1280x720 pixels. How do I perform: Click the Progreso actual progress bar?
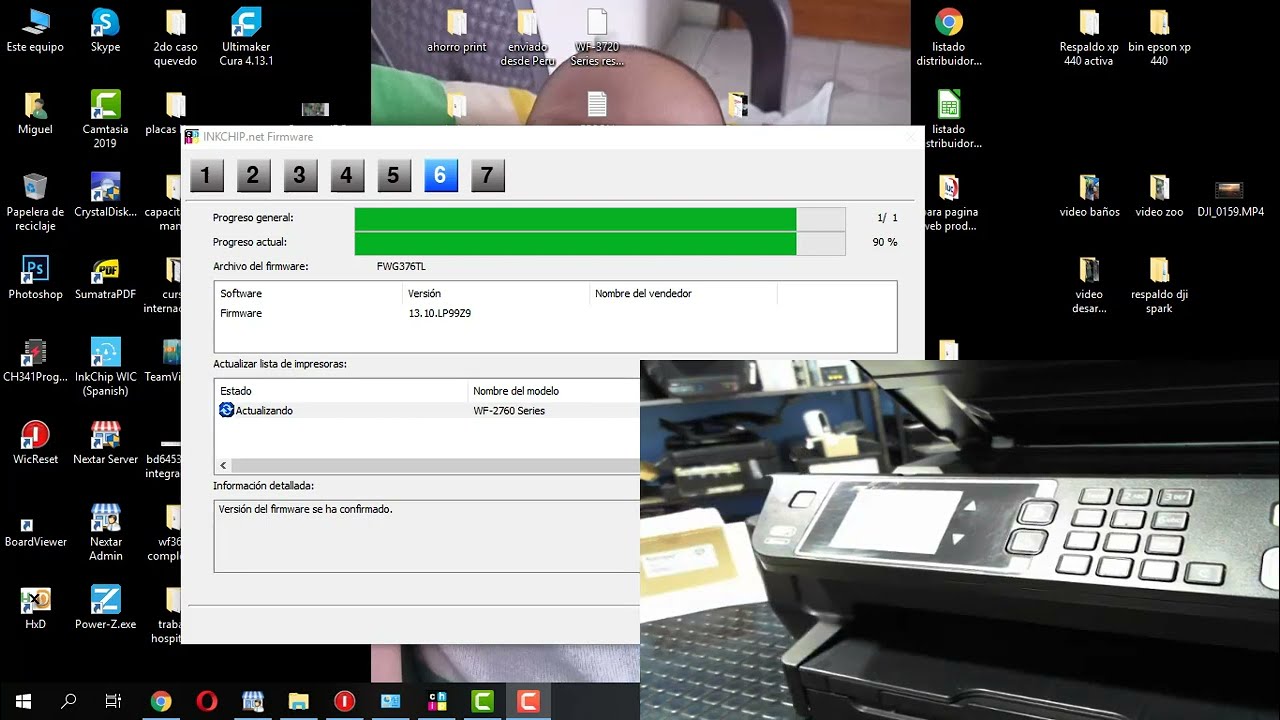tap(600, 243)
